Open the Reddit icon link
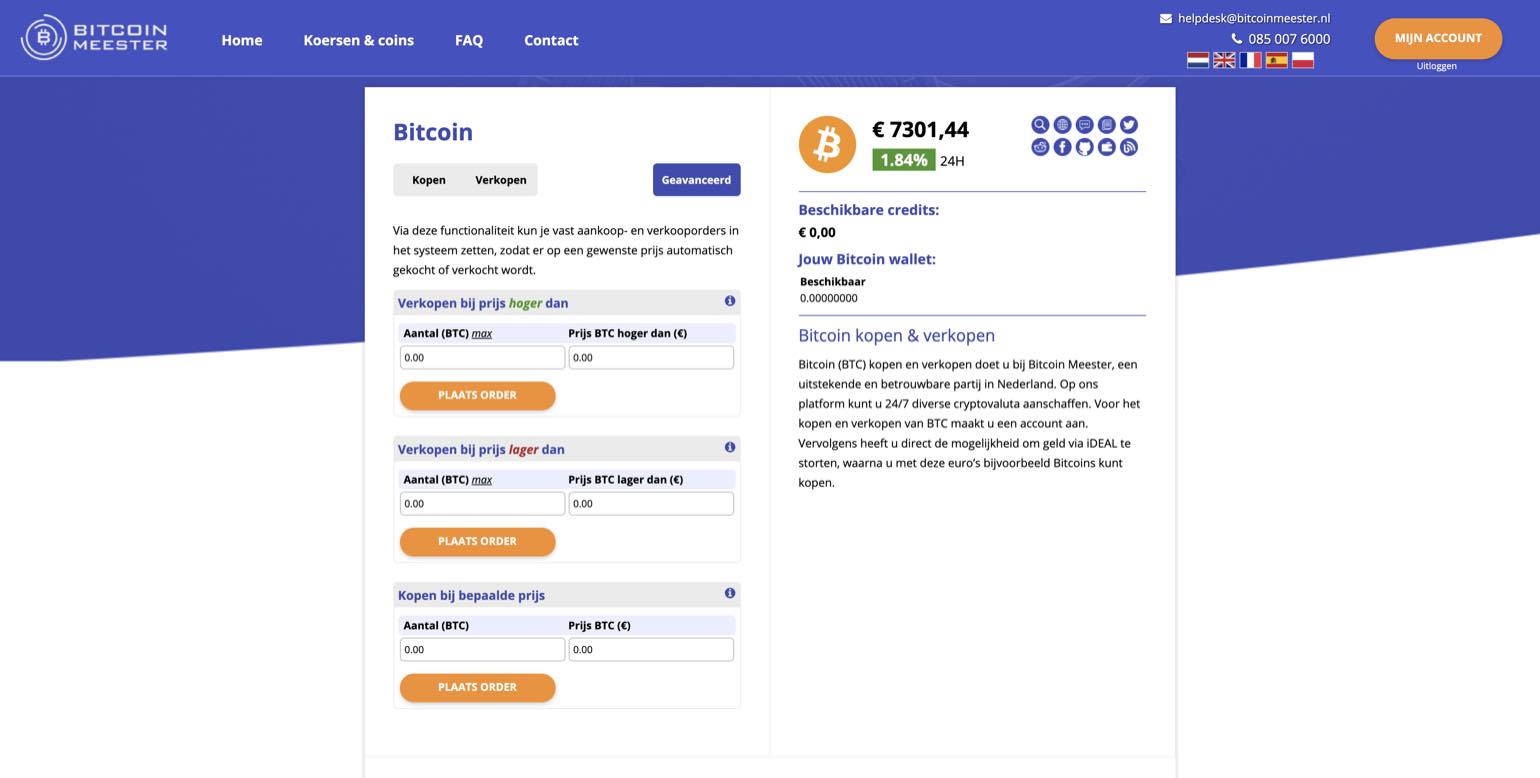The height and width of the screenshot is (778, 1540). (x=1040, y=147)
